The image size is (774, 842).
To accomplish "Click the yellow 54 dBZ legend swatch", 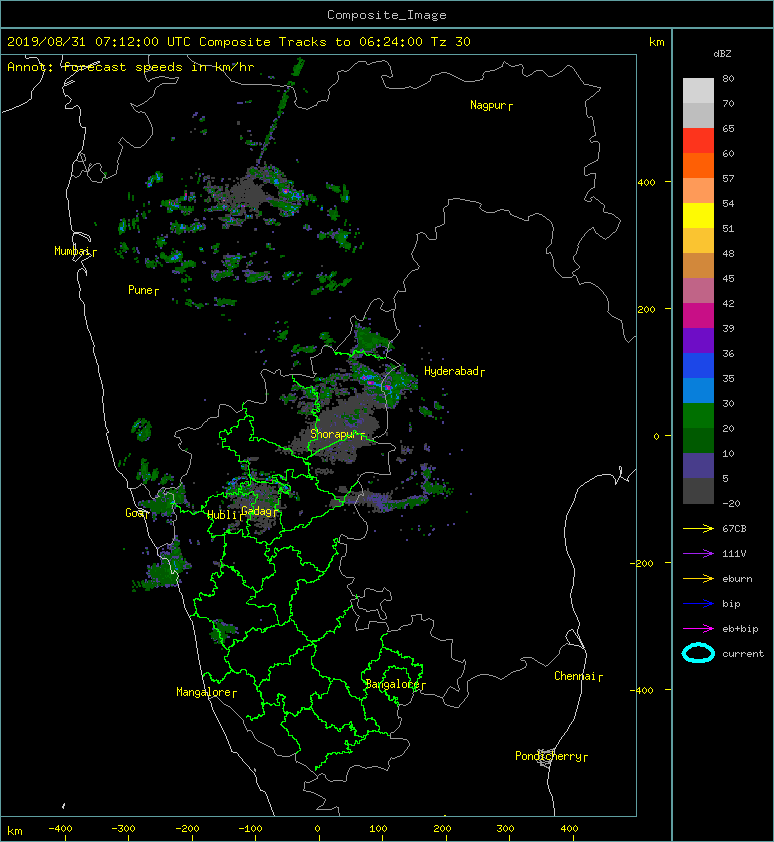I will click(698, 215).
